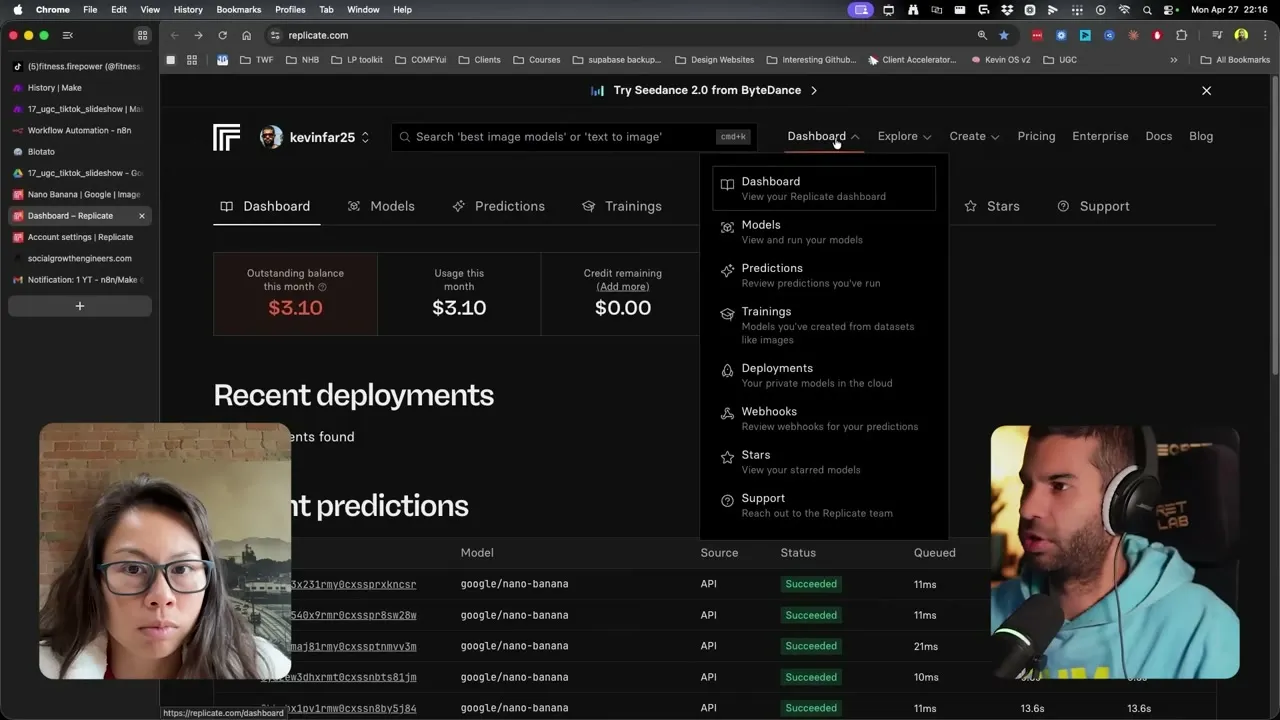Open the Bookmarks menu in menu bar
The width and height of the screenshot is (1280, 720).
[x=238, y=9]
